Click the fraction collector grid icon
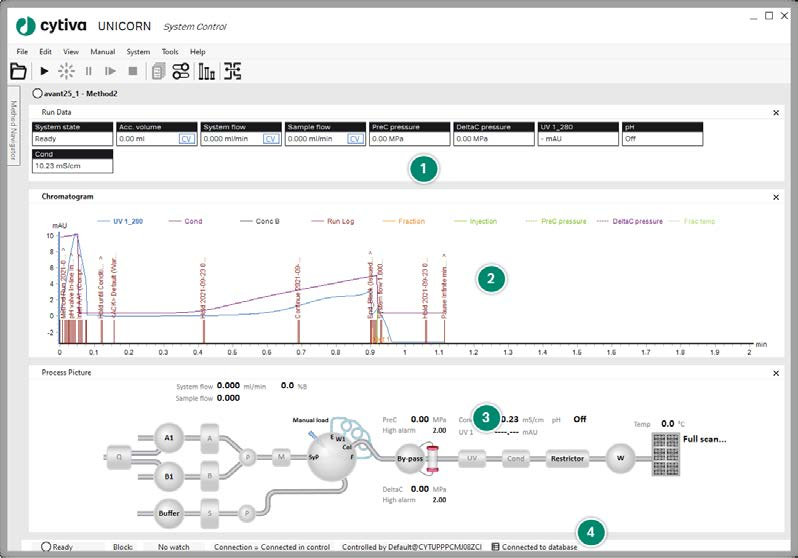This screenshot has height=558, width=798. coord(666,454)
